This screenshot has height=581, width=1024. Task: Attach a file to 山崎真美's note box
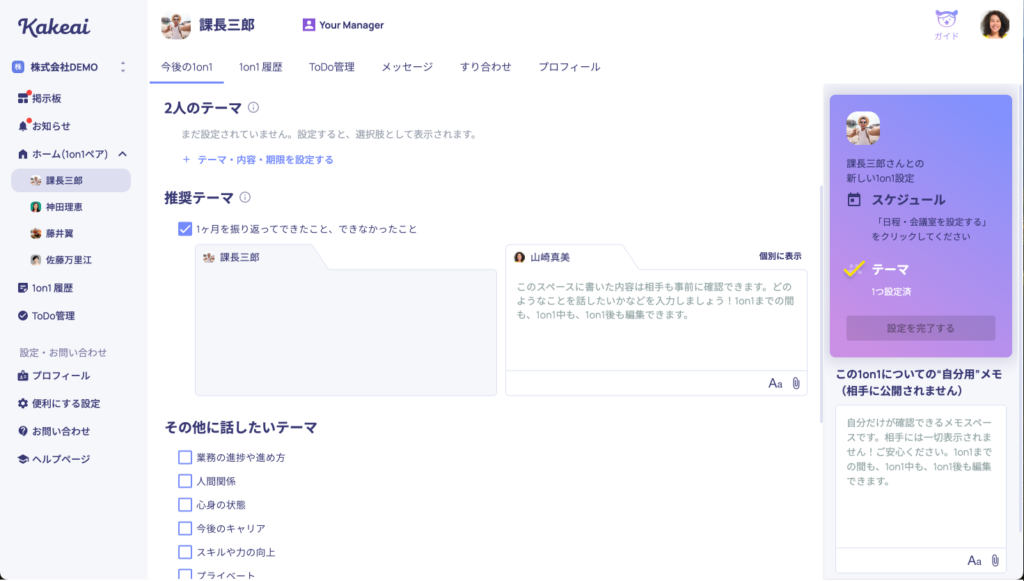tap(796, 384)
